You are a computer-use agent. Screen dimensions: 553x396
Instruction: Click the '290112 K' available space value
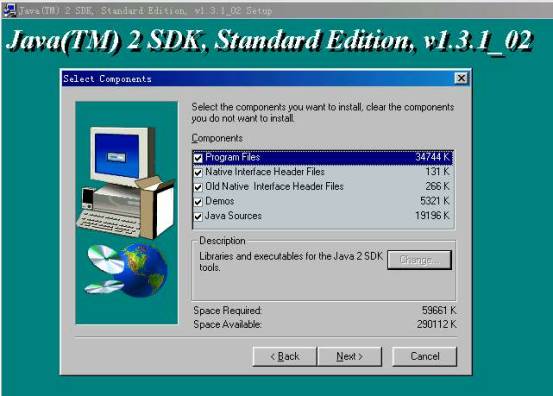coord(437,324)
